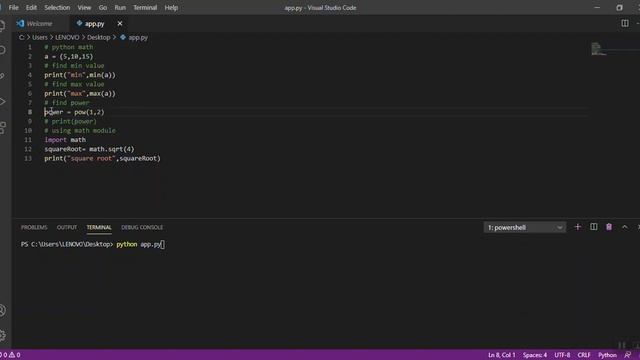
Task: Open Run and Debug view
Action: point(2,102)
